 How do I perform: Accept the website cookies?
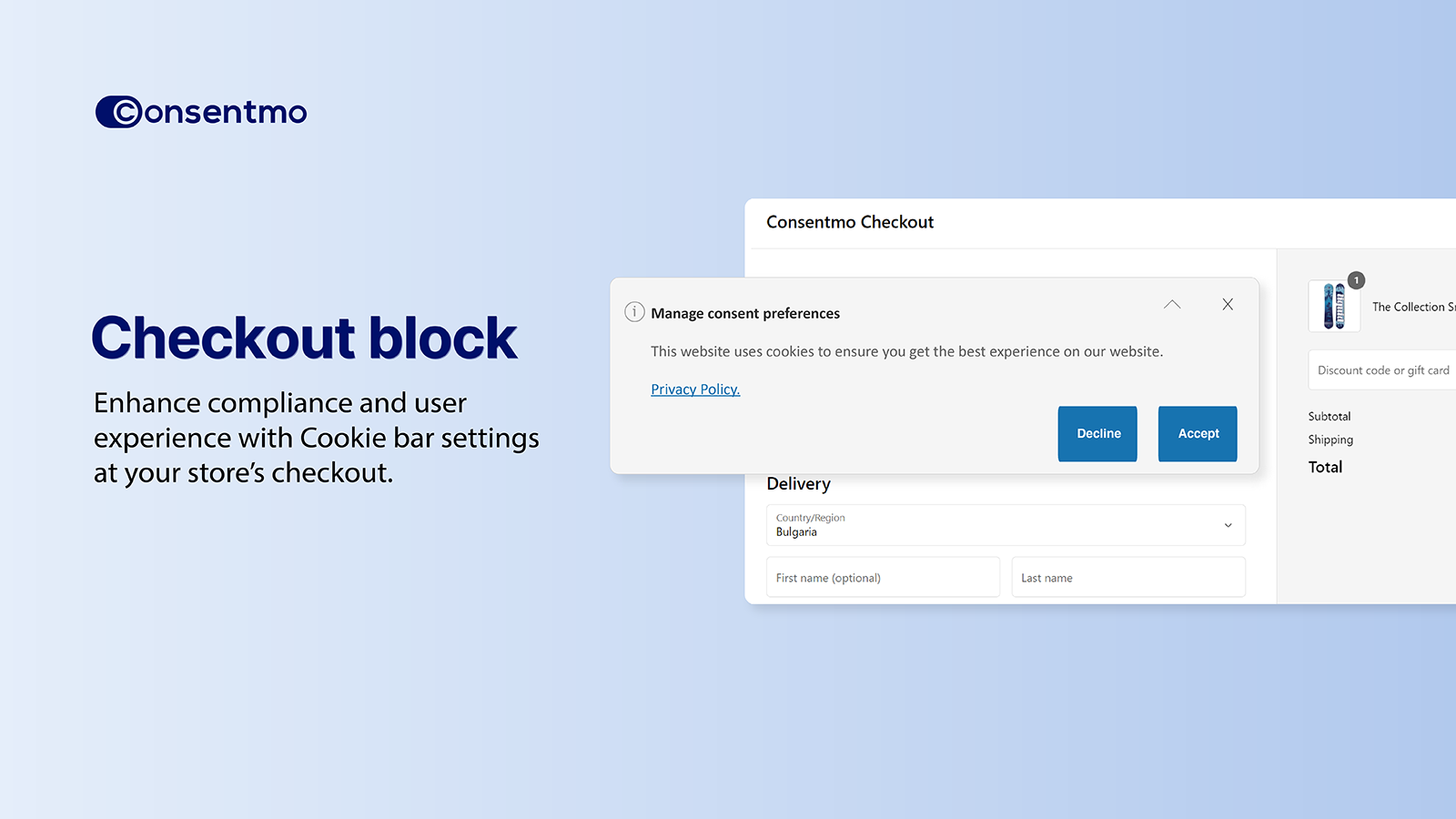(1197, 433)
